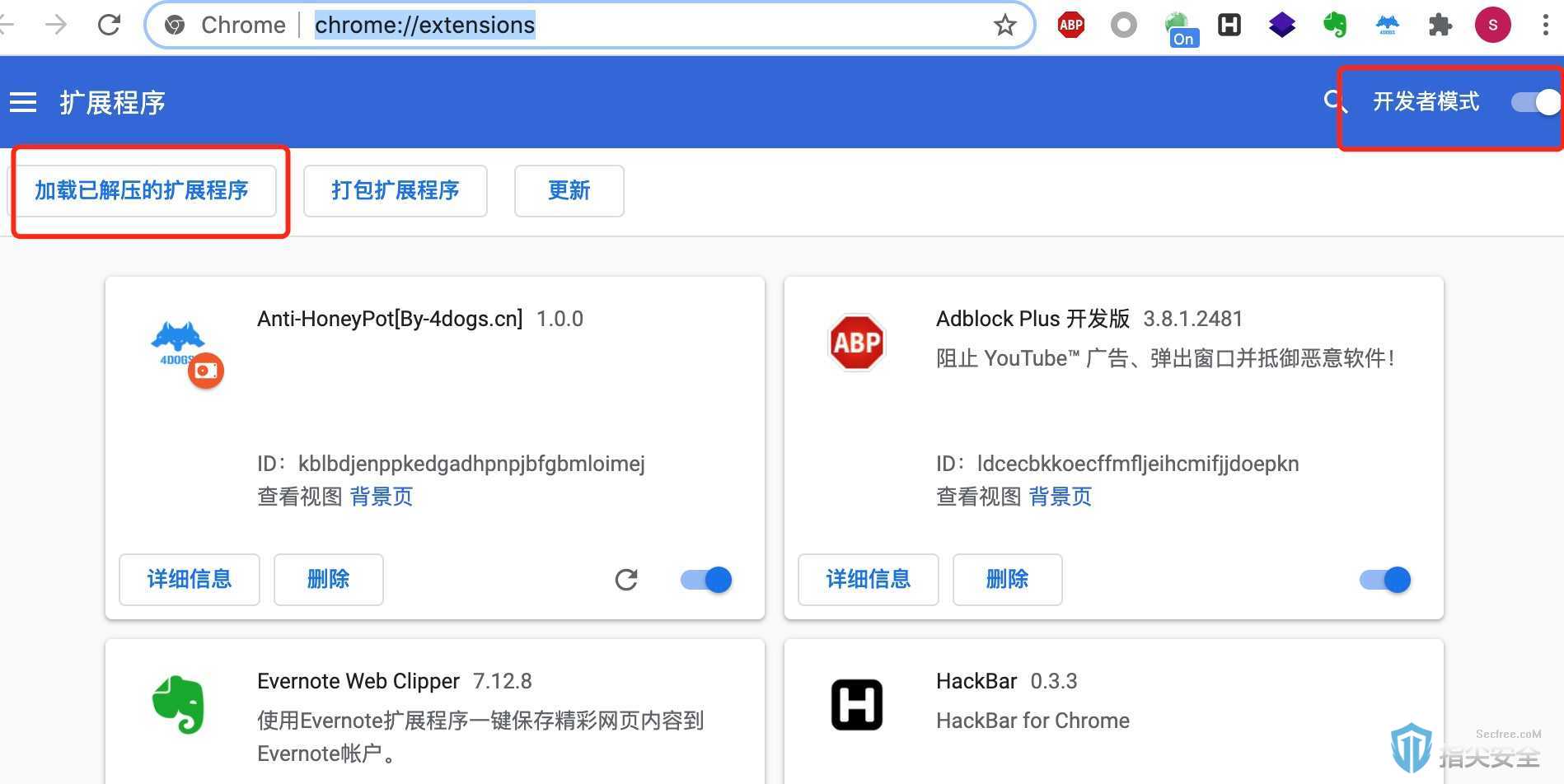Disable the Adblock Plus extension
Viewport: 1564px width, 784px height.
pyautogui.click(x=1385, y=580)
